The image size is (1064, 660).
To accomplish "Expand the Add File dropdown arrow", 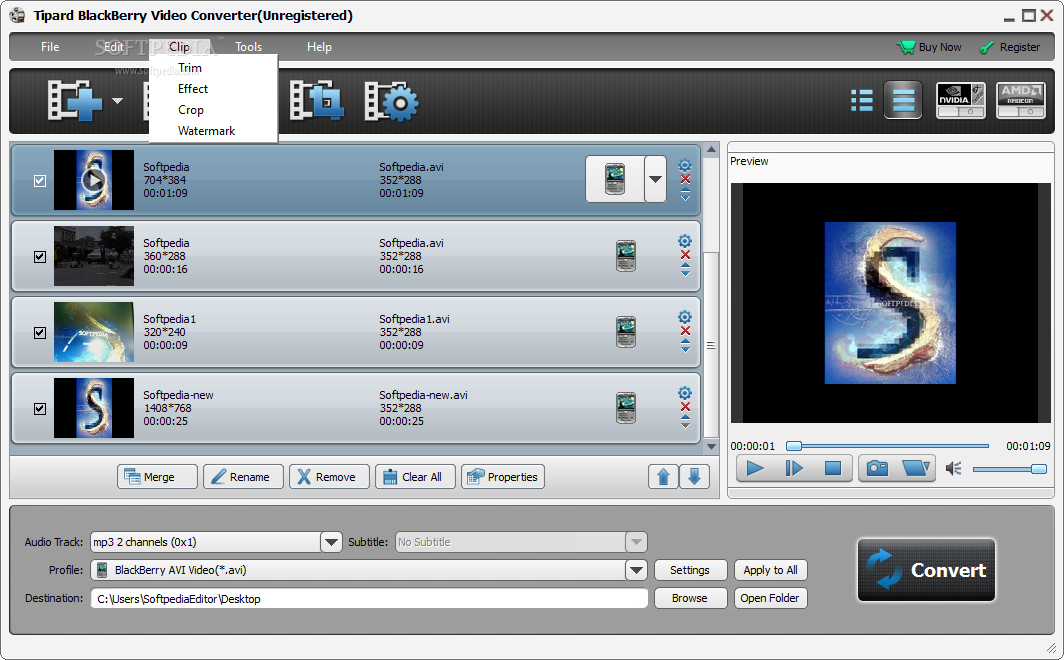I will click(x=117, y=101).
